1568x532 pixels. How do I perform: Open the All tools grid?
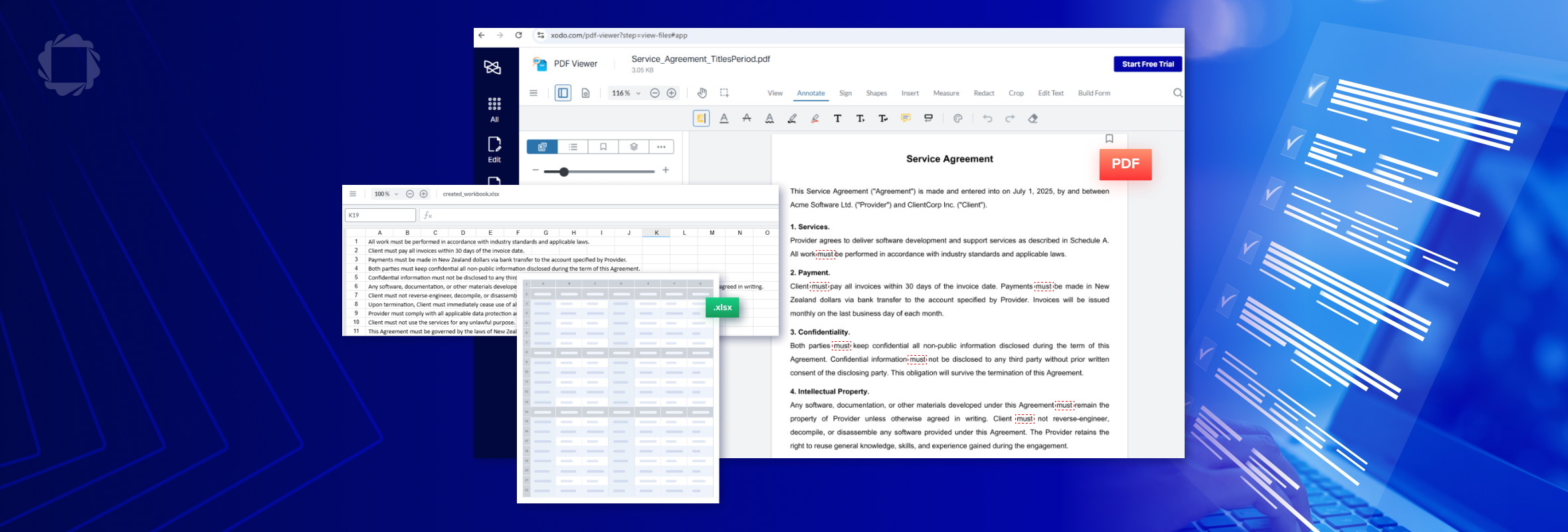(494, 110)
